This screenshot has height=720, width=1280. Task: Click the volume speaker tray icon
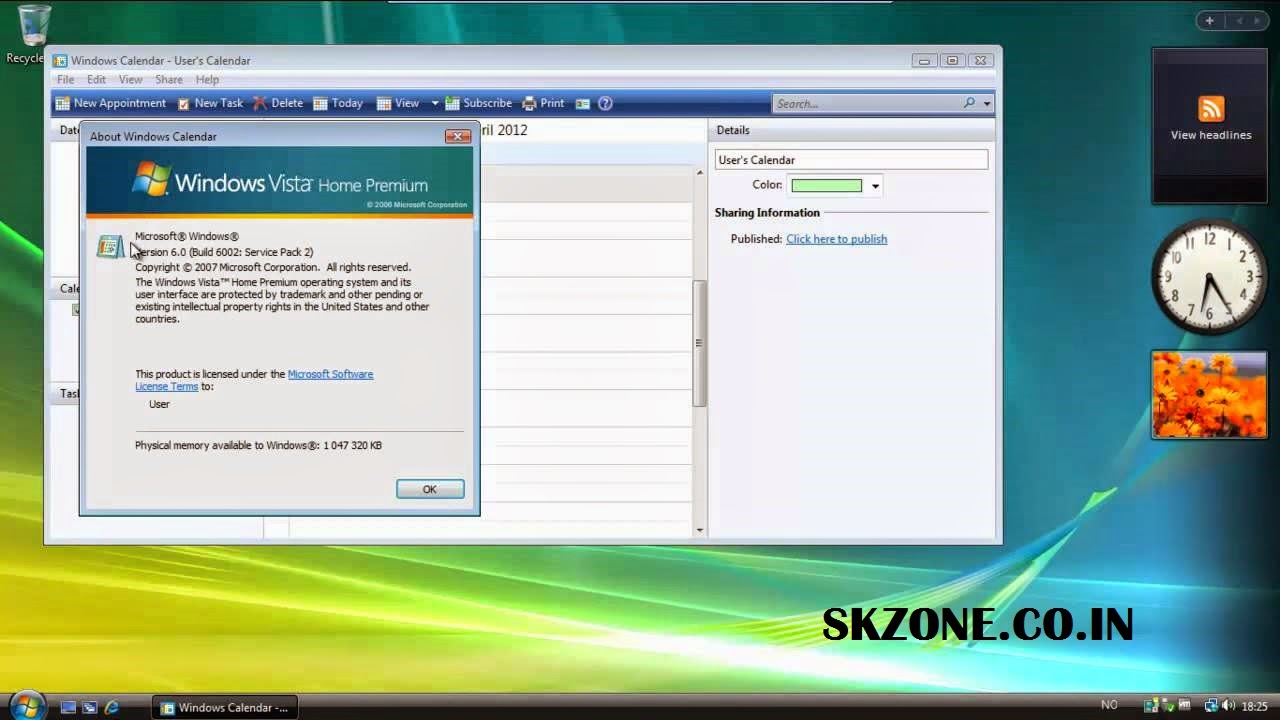pos(1228,706)
